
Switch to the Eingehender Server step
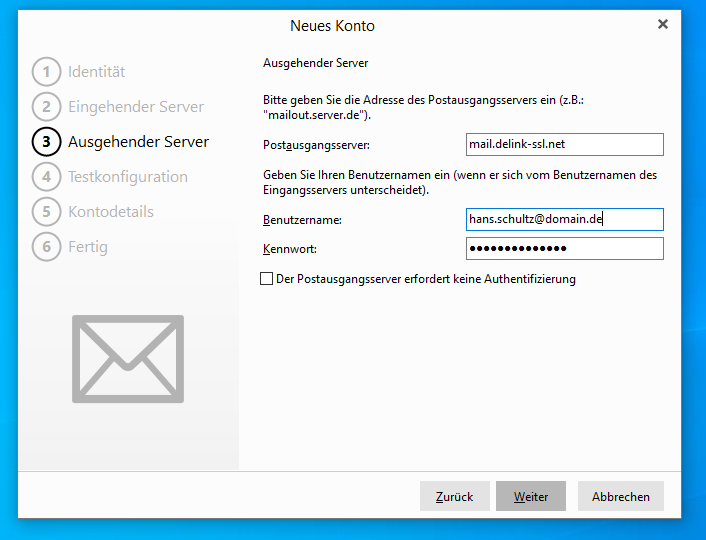coord(136,107)
